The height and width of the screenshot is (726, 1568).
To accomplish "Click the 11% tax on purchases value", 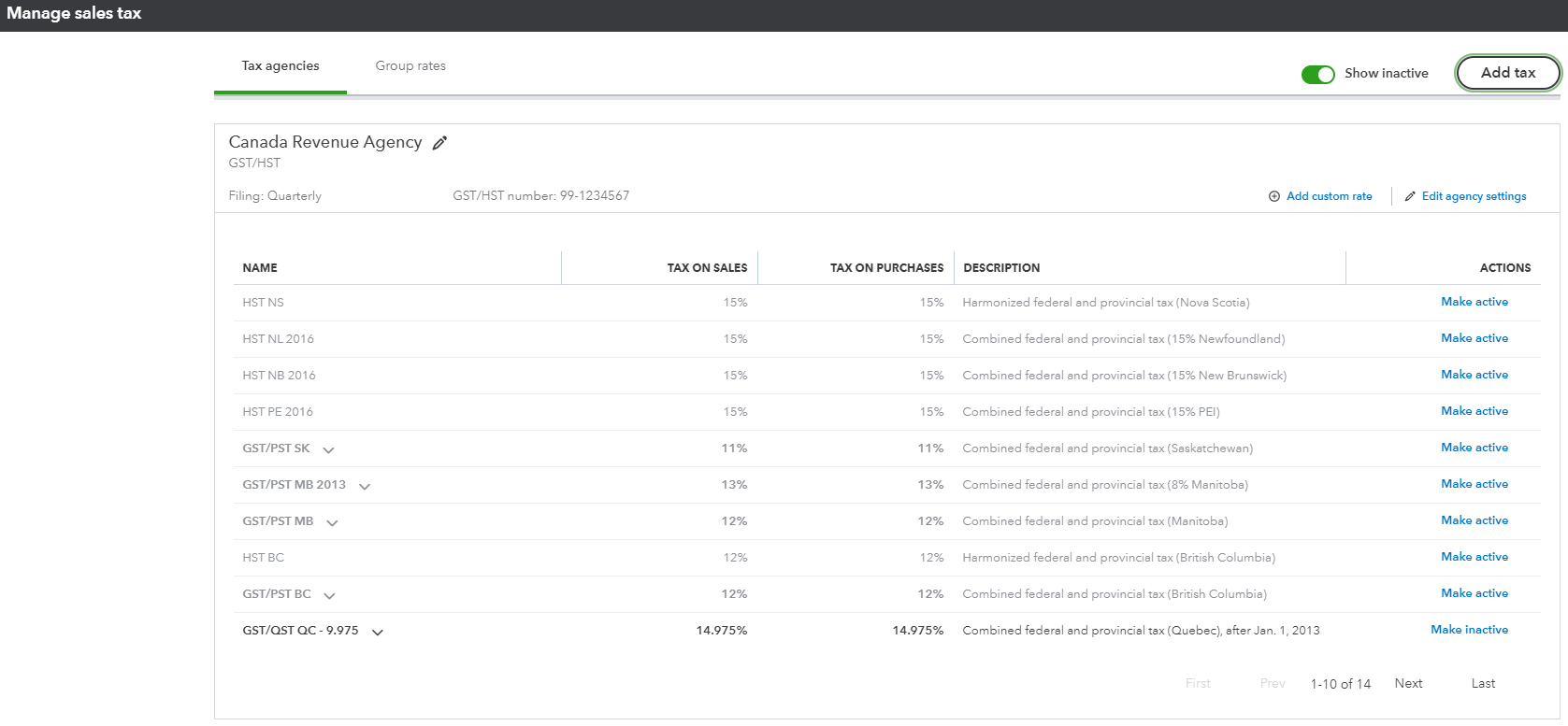I will tap(930, 448).
